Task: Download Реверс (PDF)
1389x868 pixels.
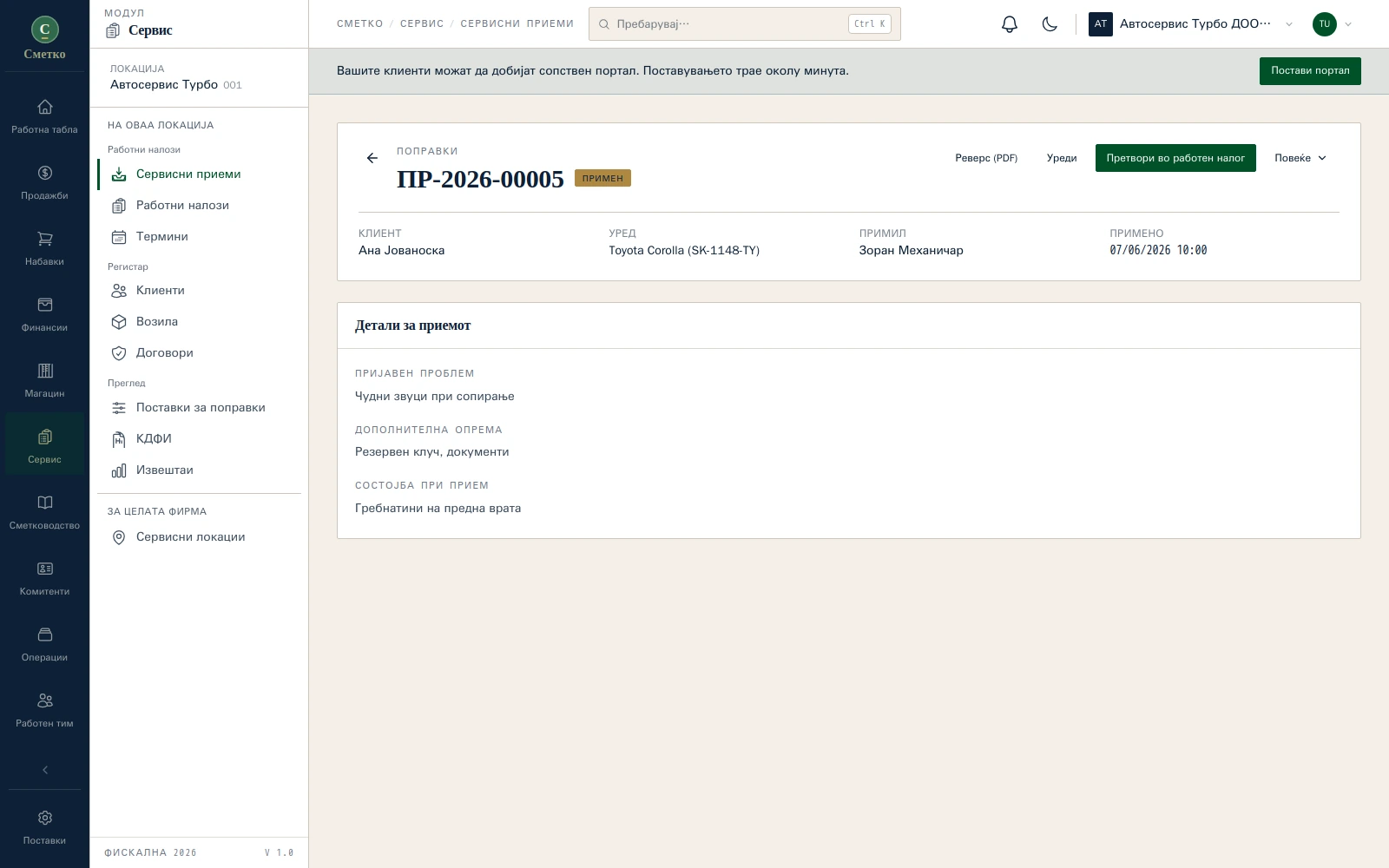Action: pyautogui.click(x=986, y=158)
